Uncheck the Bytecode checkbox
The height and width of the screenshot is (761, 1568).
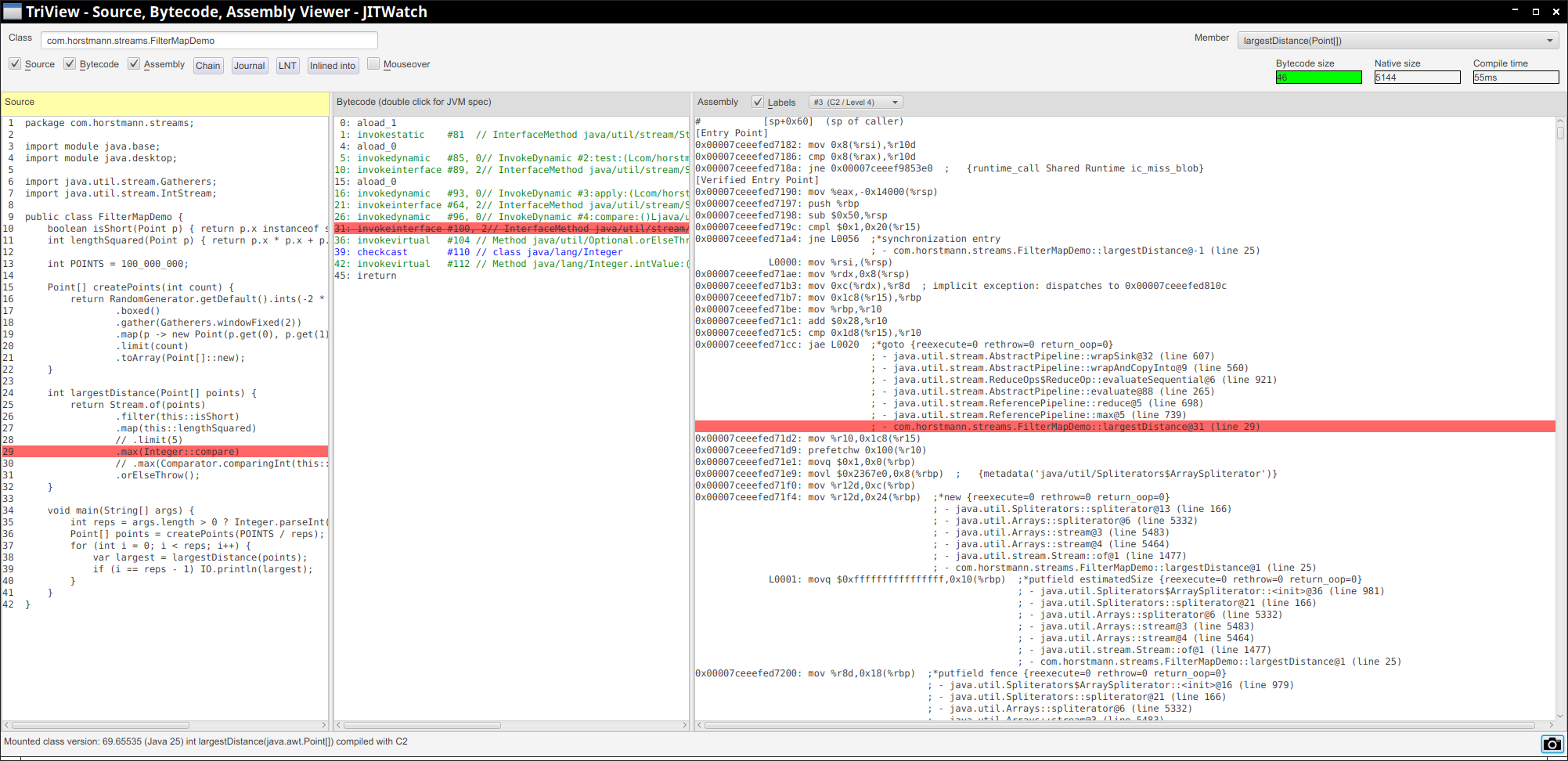click(70, 64)
